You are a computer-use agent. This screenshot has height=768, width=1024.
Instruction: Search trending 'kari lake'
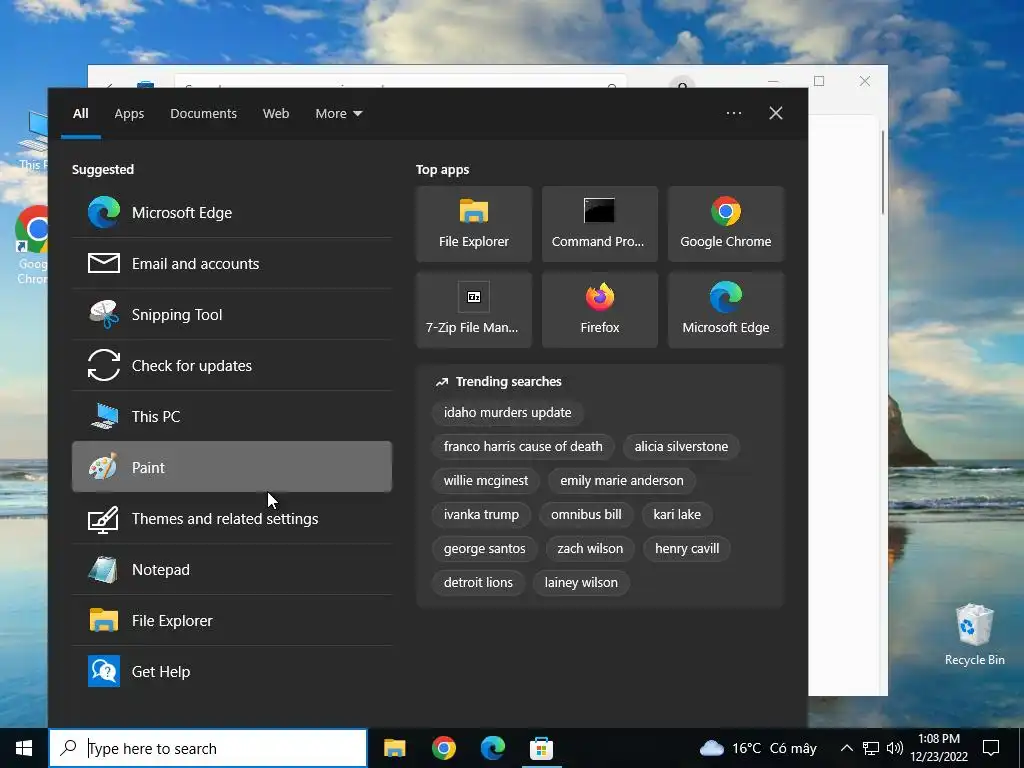coord(677,515)
